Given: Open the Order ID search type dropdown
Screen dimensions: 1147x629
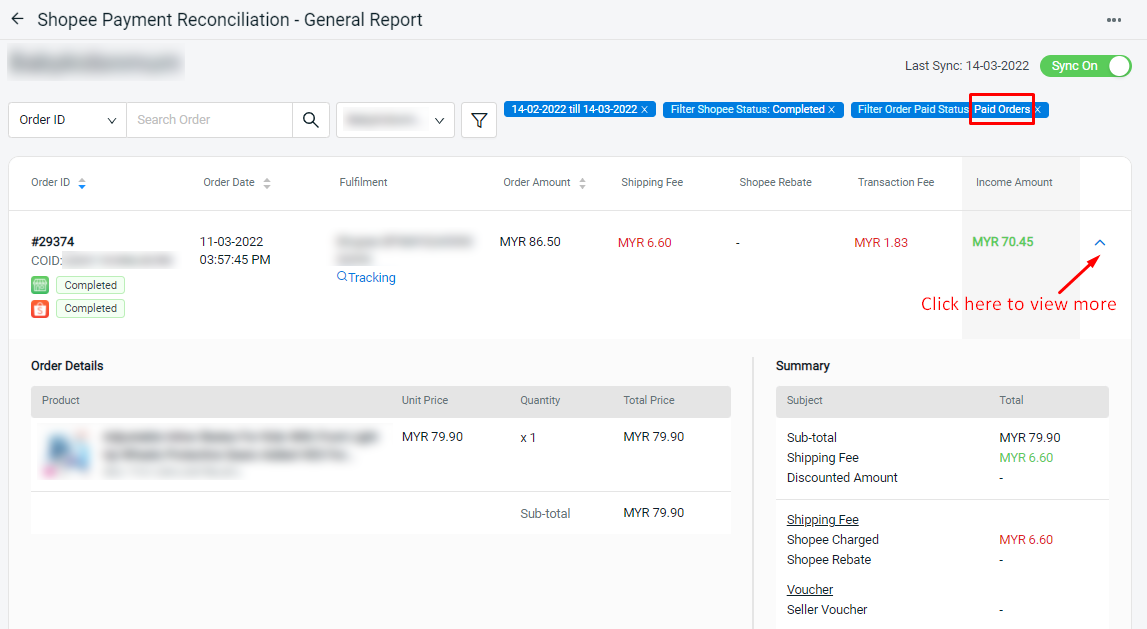Looking at the screenshot, I should click(x=66, y=119).
